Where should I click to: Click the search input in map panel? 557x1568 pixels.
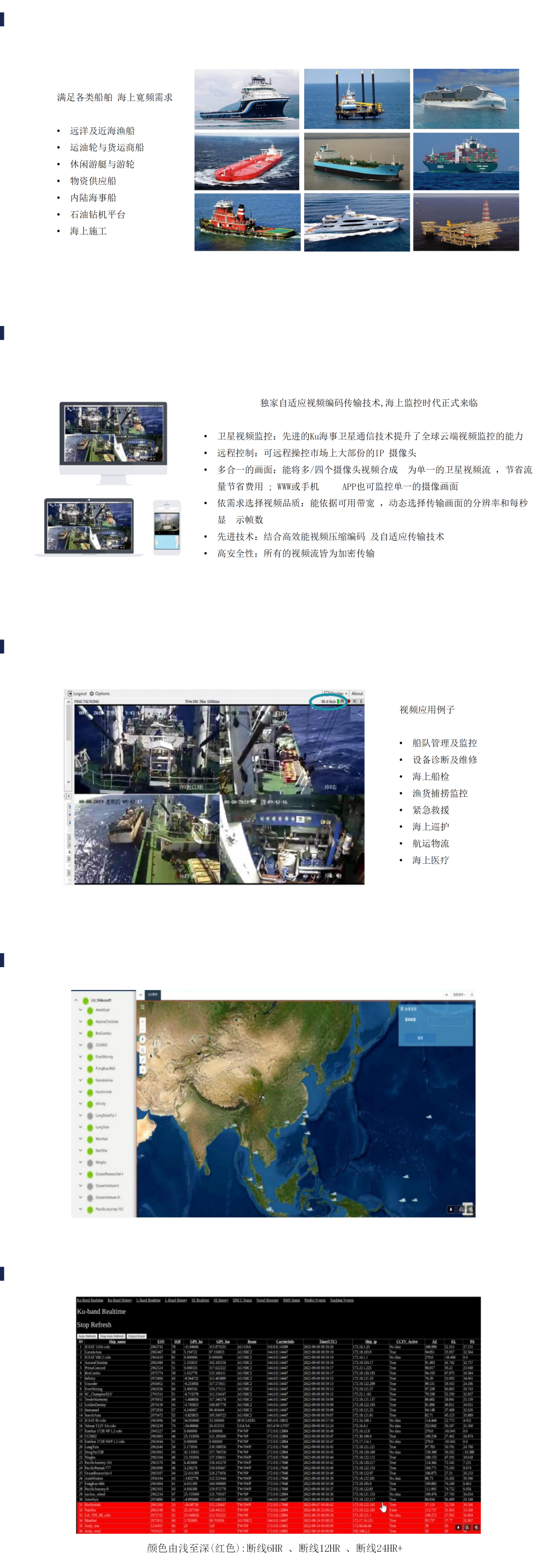point(448,1021)
